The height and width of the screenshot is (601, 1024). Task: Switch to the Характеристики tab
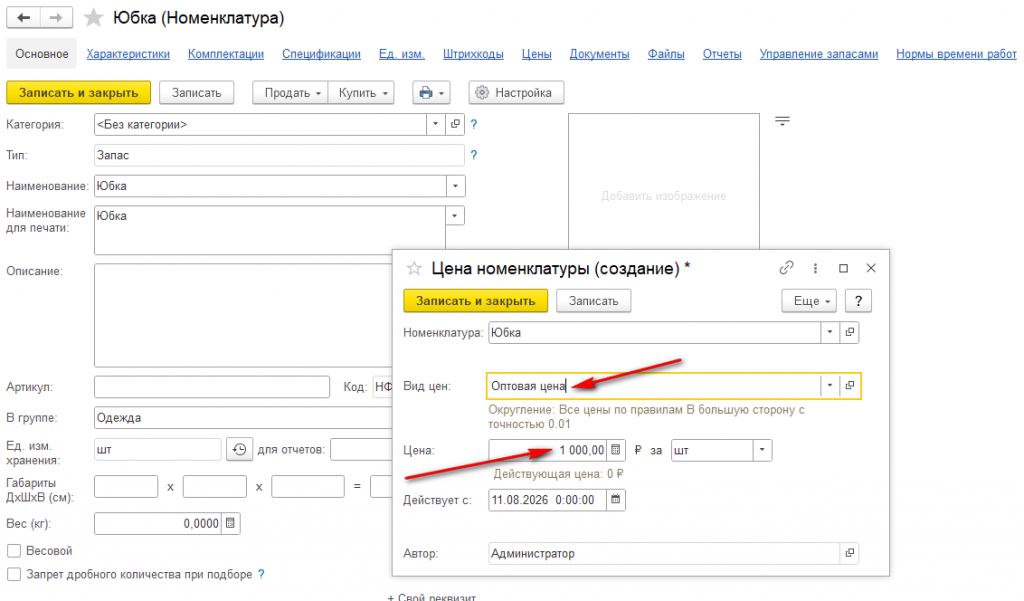tap(128, 54)
